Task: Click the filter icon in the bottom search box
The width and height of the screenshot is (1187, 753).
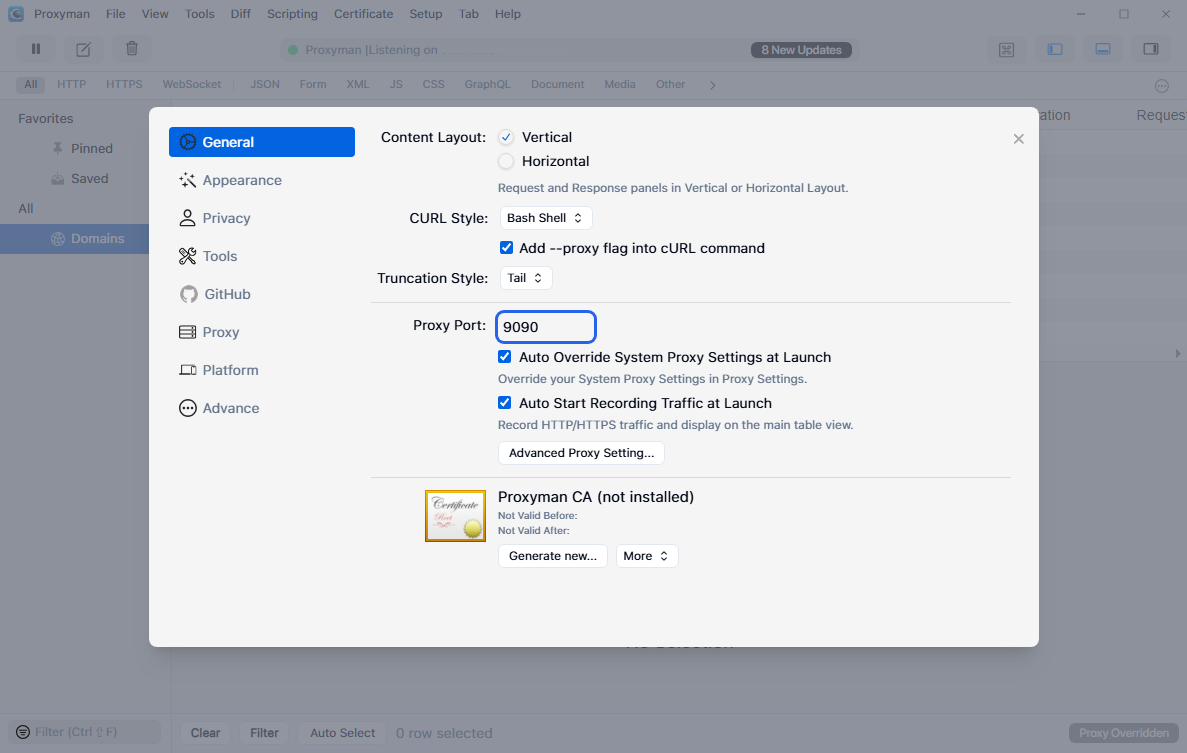Action: coord(23,732)
